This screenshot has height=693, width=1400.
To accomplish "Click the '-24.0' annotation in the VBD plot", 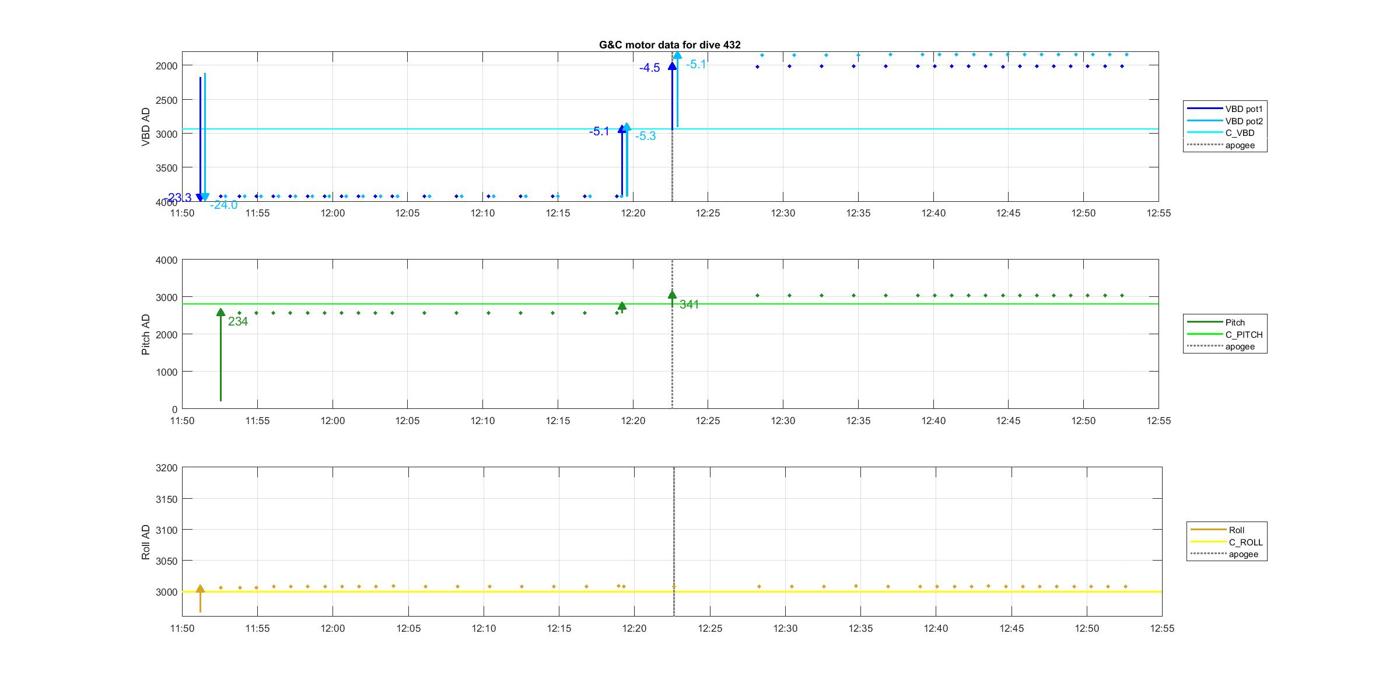I will (224, 205).
